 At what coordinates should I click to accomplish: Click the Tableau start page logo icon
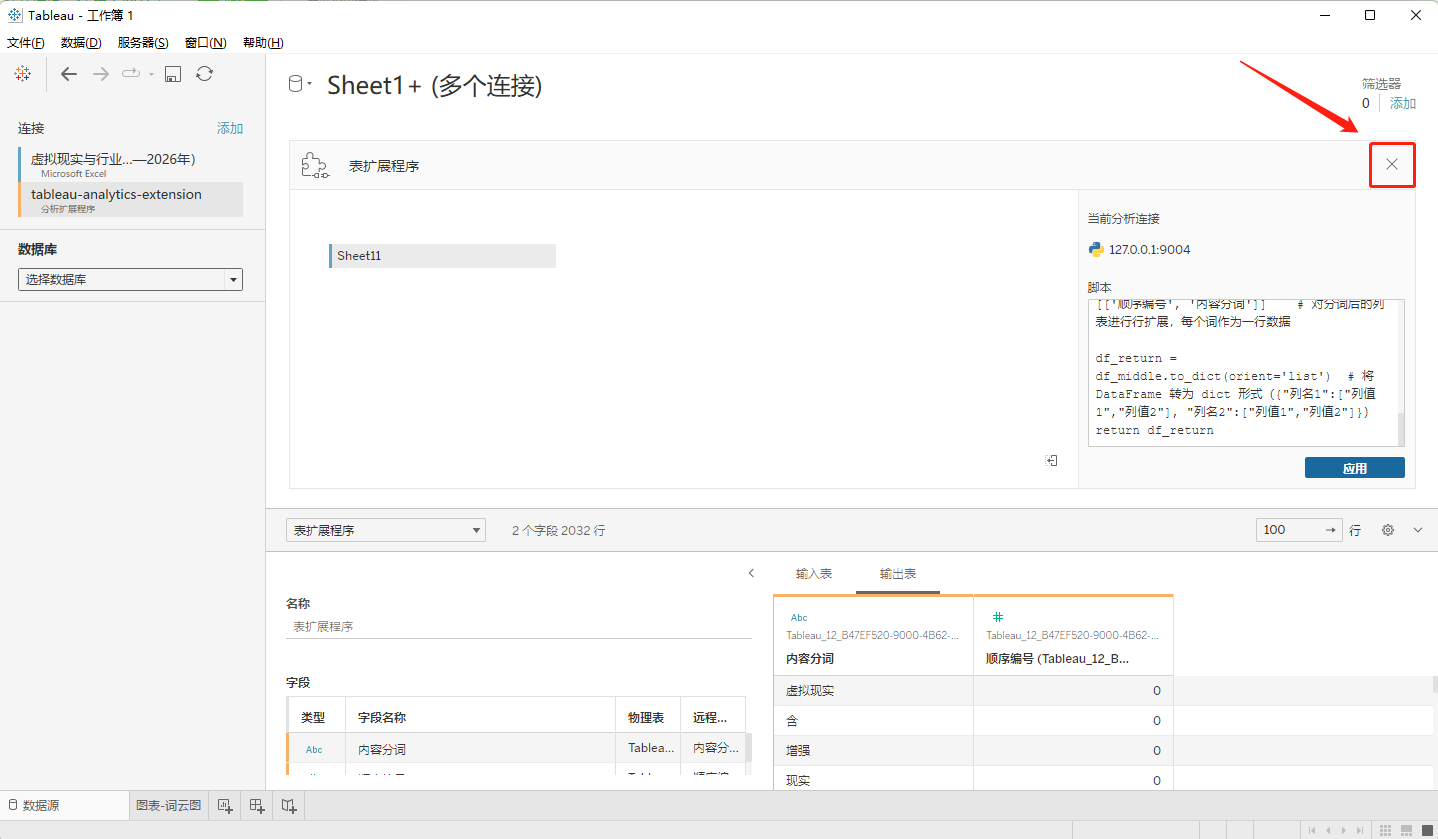[23, 74]
